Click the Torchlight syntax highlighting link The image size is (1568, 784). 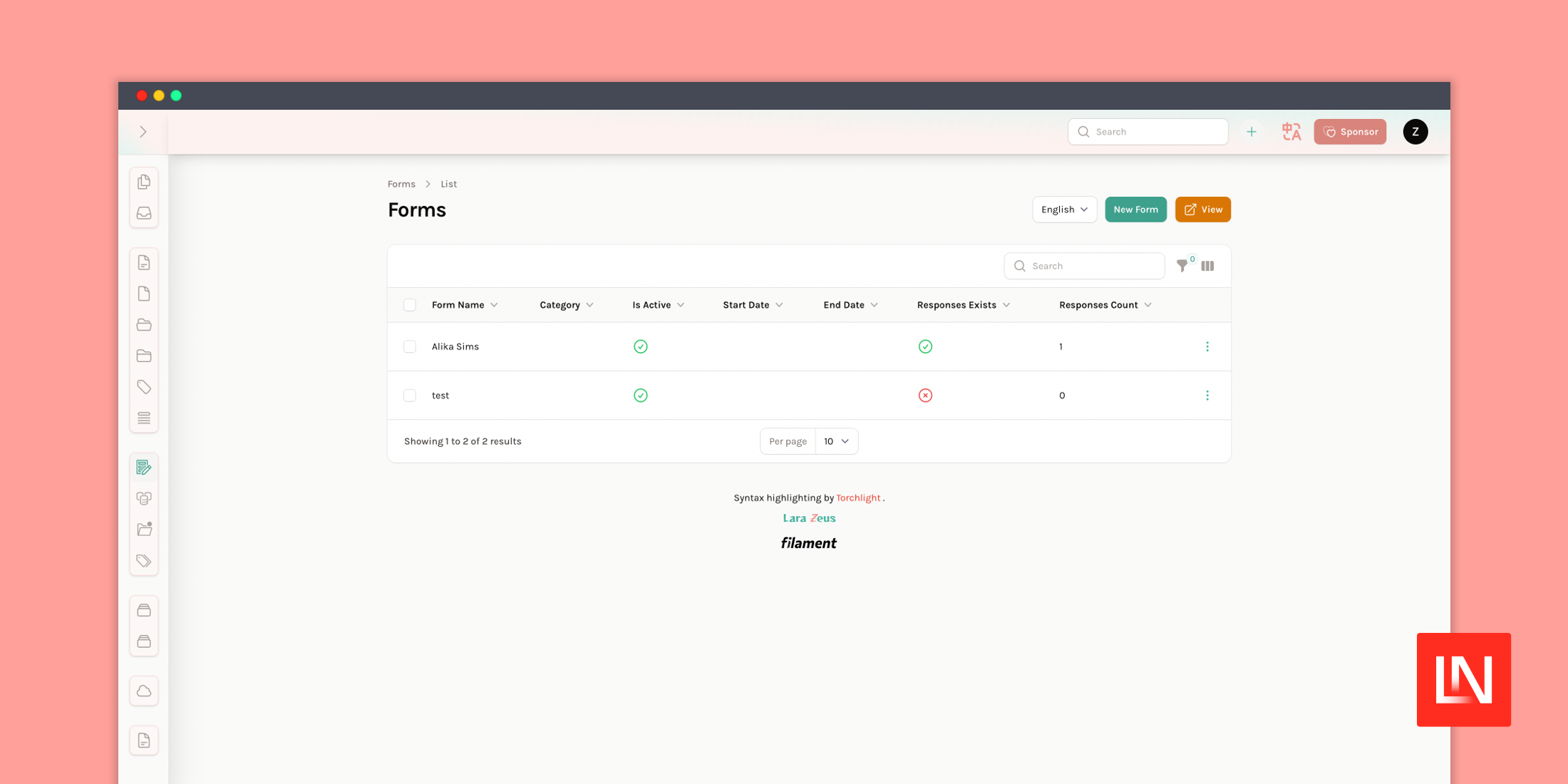pos(857,497)
